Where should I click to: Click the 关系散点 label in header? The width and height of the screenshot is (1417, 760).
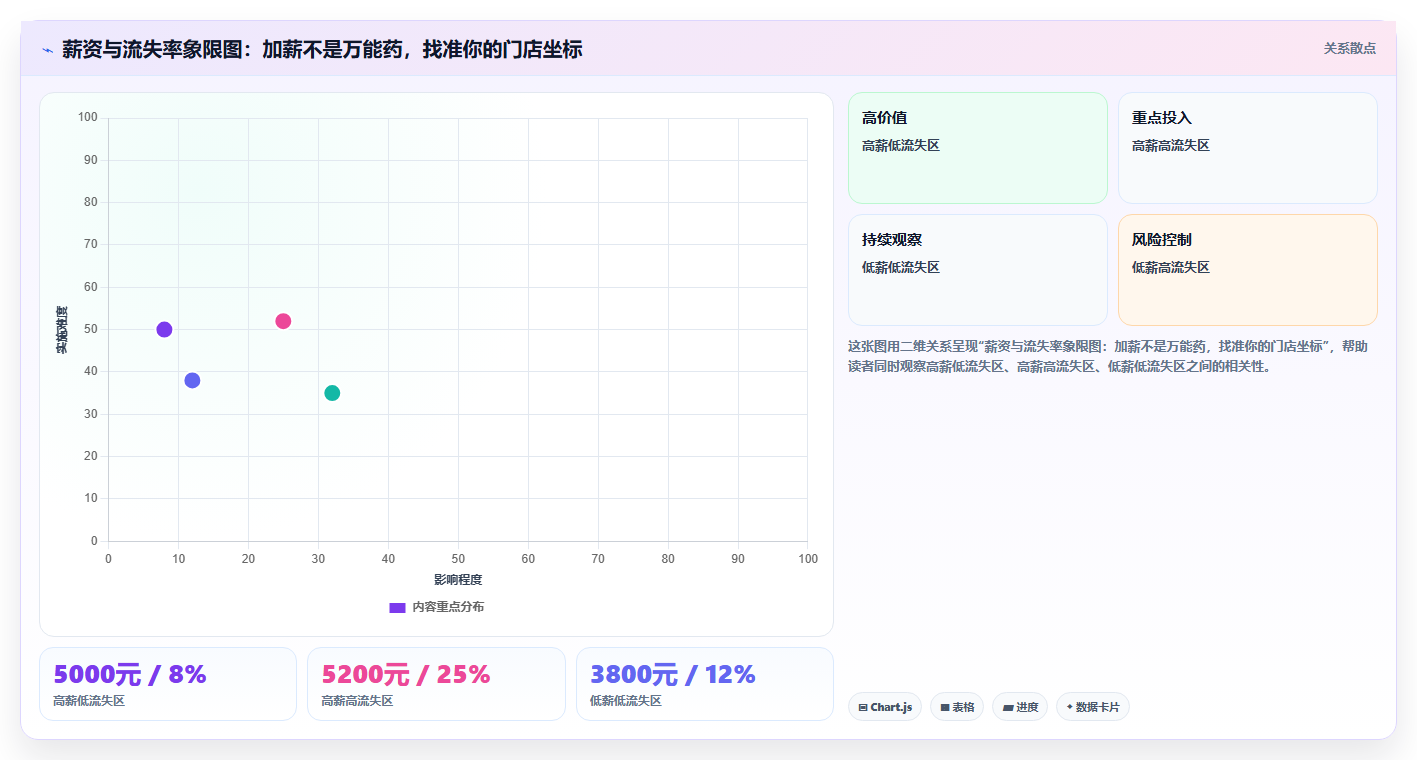click(x=1350, y=48)
